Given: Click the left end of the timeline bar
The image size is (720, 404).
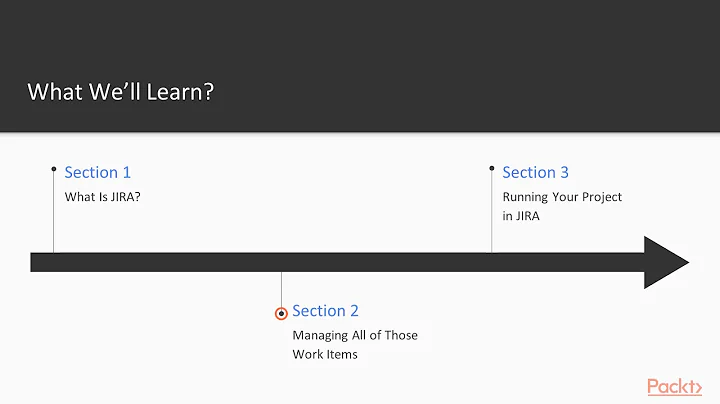Looking at the screenshot, I should [36, 263].
